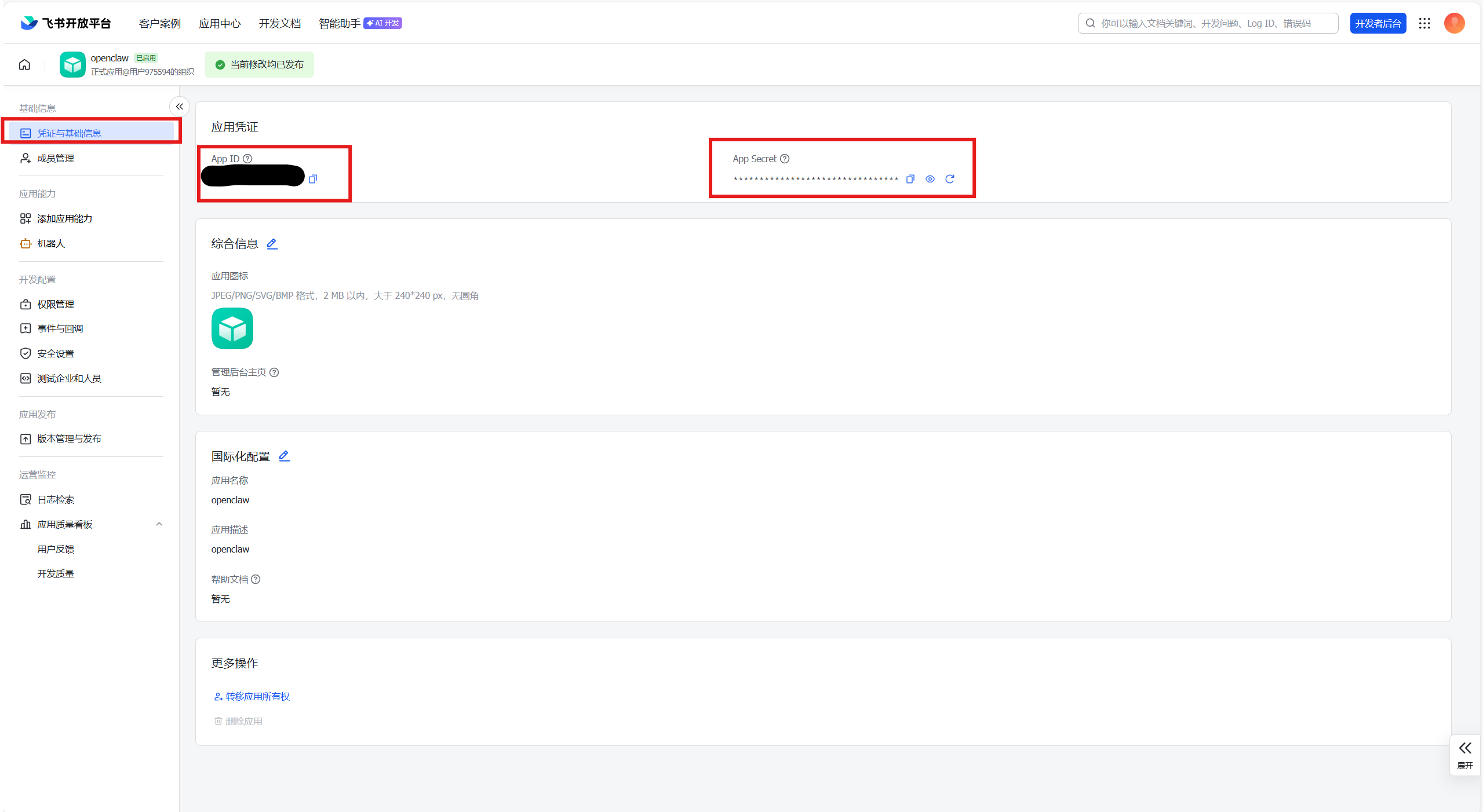Open 事件与回调 settings
The image size is (1483, 812).
(x=60, y=328)
